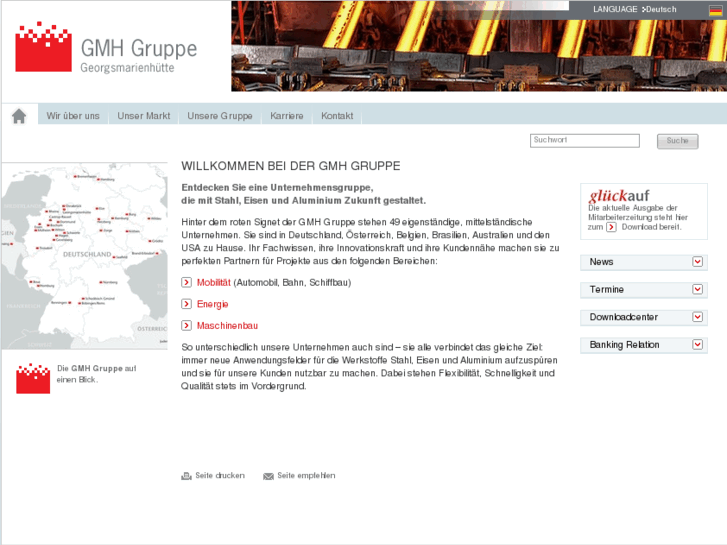Open the Unsere Gruppe menu

[220, 116]
